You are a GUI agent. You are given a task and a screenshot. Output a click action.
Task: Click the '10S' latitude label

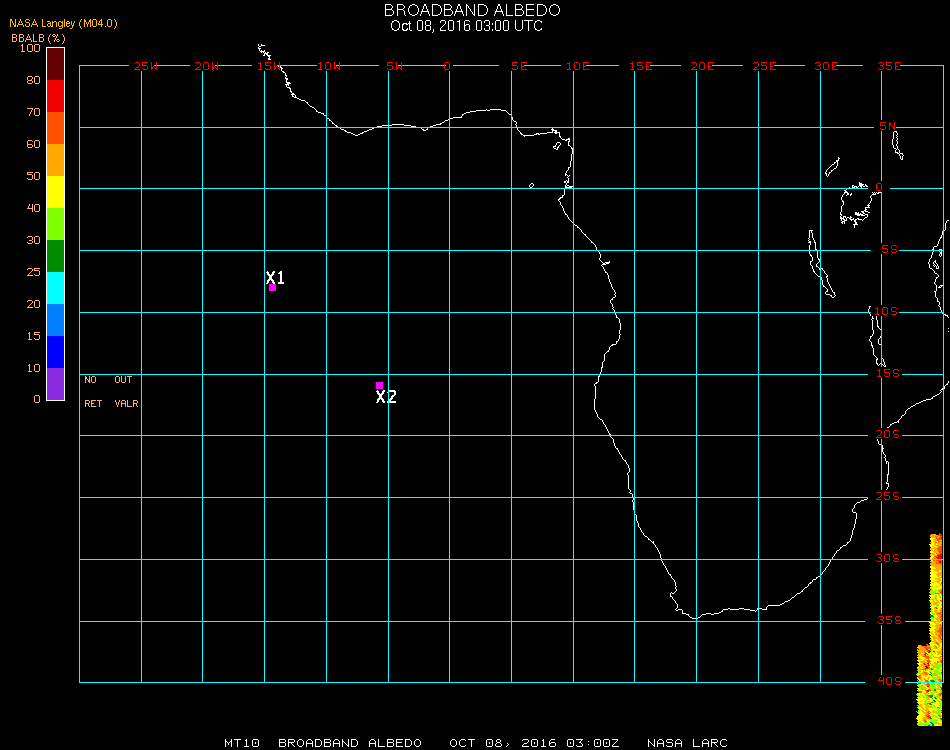point(886,311)
